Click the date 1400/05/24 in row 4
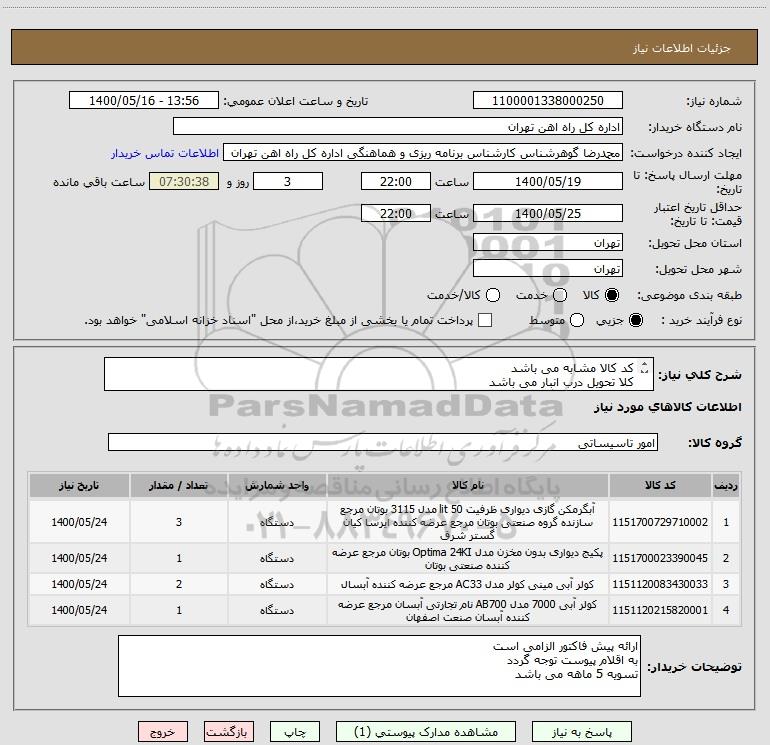 (x=79, y=610)
